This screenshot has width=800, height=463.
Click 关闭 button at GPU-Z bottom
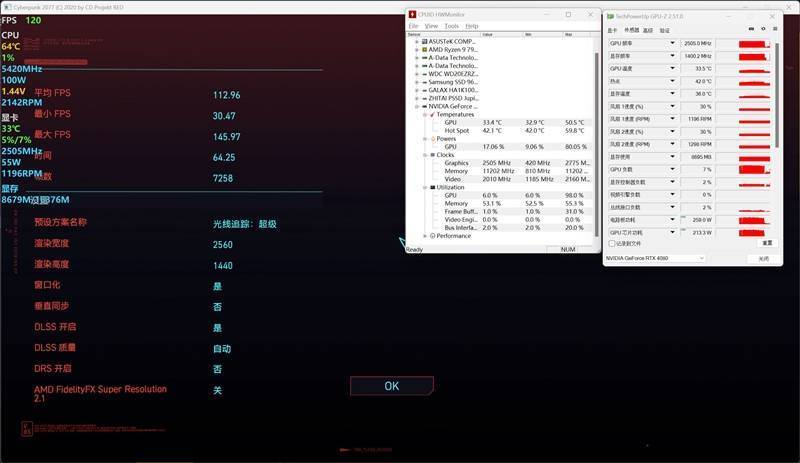pyautogui.click(x=764, y=259)
